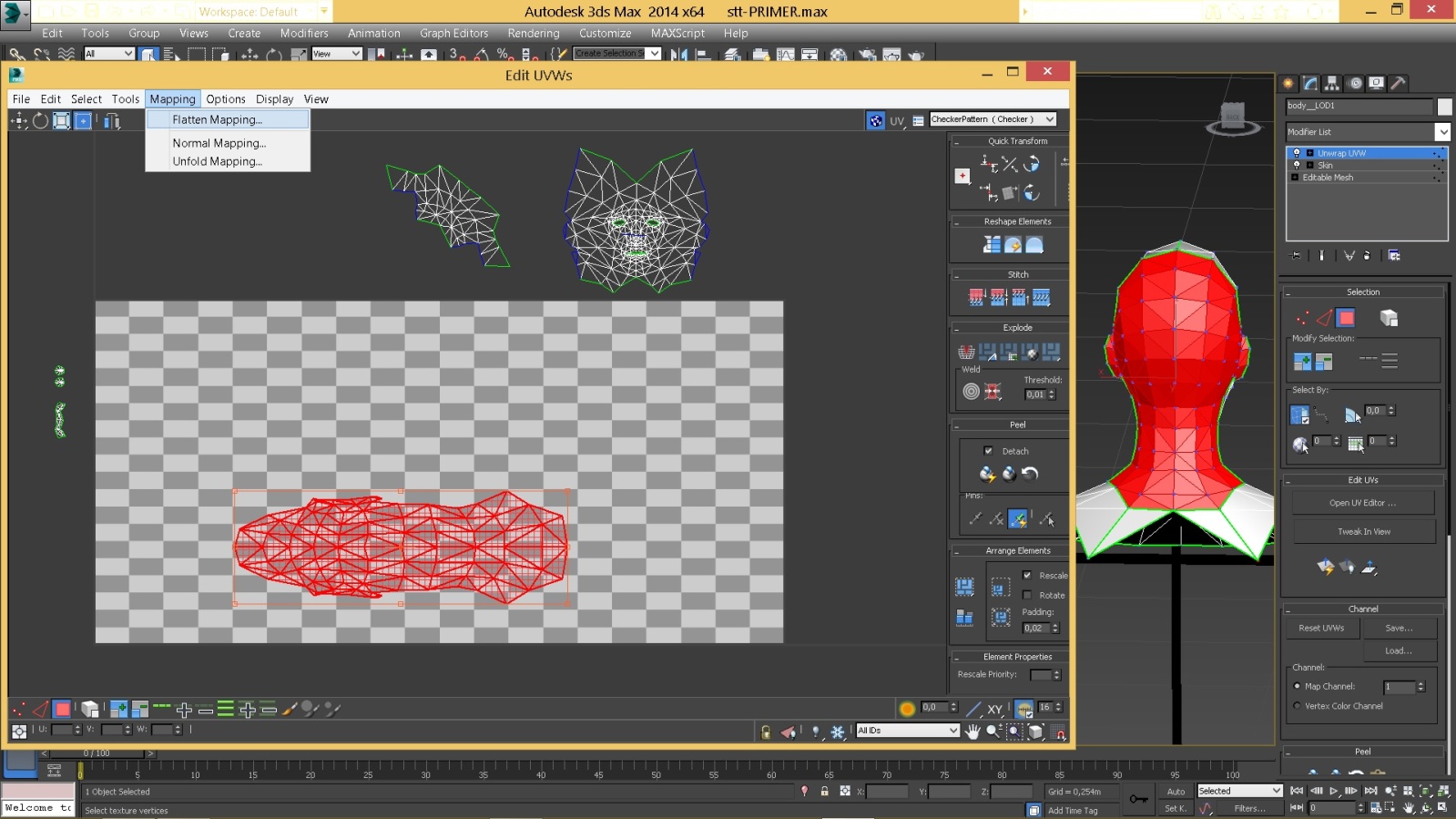
Task: Click the Weld Selected icon
Action: click(993, 392)
